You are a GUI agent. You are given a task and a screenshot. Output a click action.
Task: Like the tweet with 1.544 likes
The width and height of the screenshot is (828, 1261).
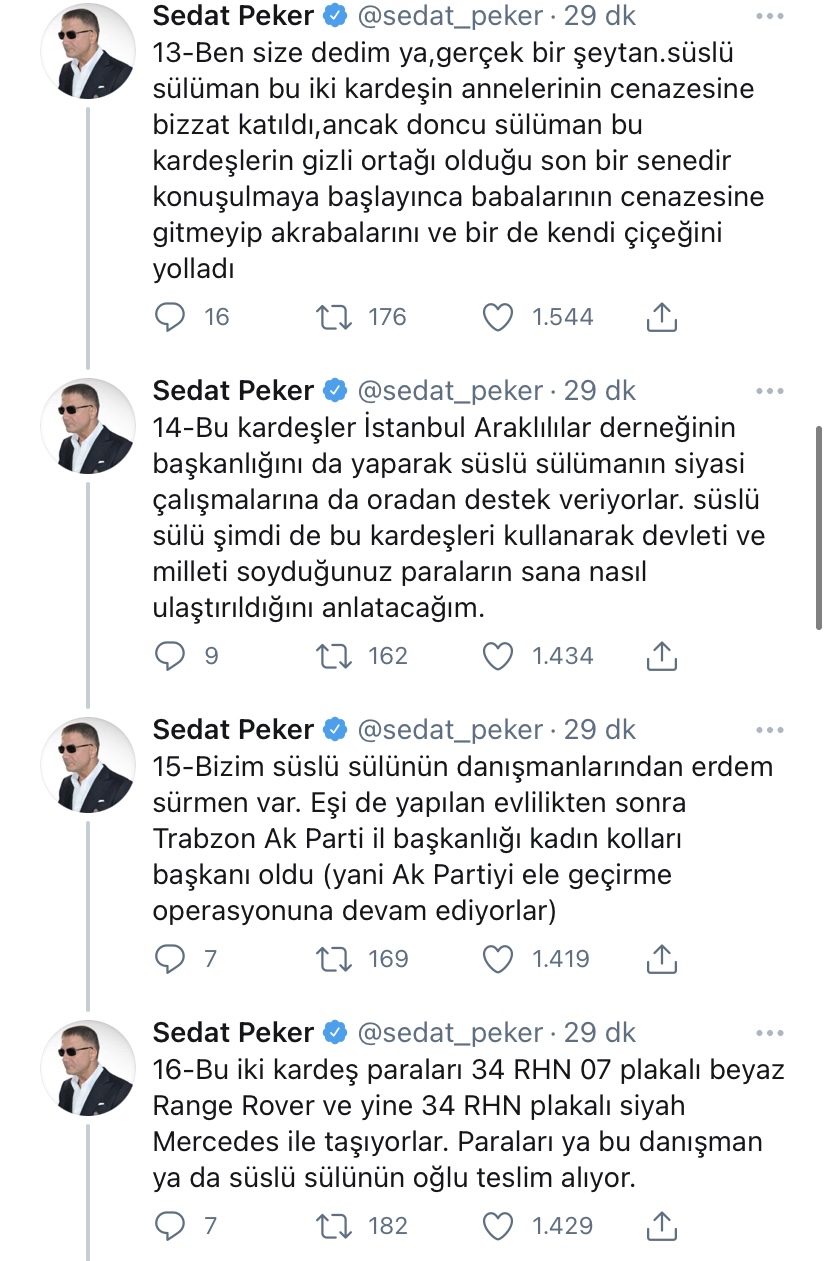click(498, 317)
